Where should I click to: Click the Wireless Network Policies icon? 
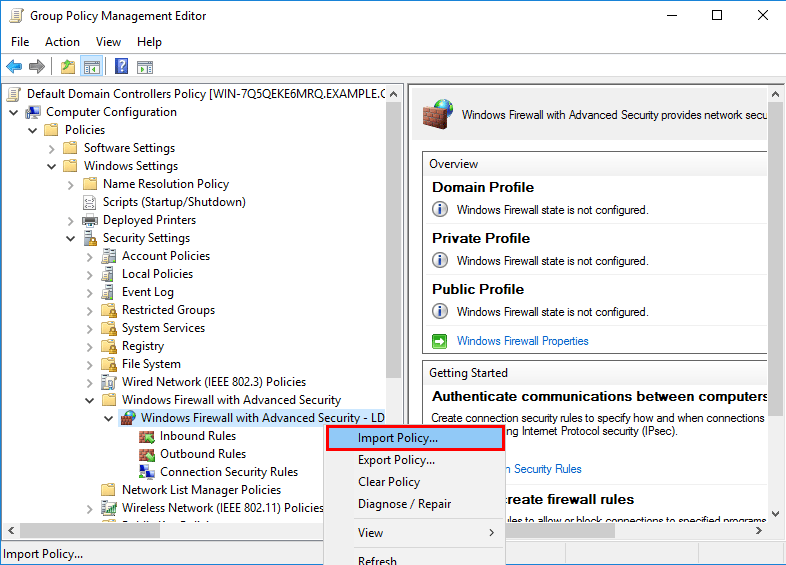109,508
